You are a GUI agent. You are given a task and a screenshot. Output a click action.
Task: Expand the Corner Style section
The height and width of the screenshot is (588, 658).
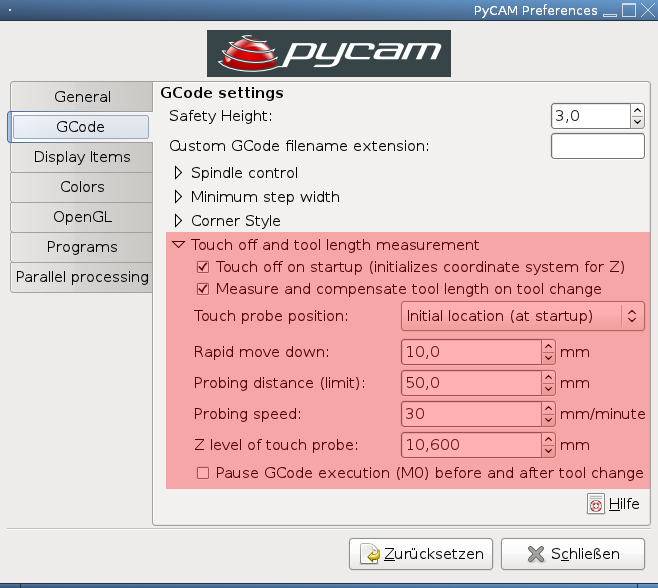(x=179, y=221)
